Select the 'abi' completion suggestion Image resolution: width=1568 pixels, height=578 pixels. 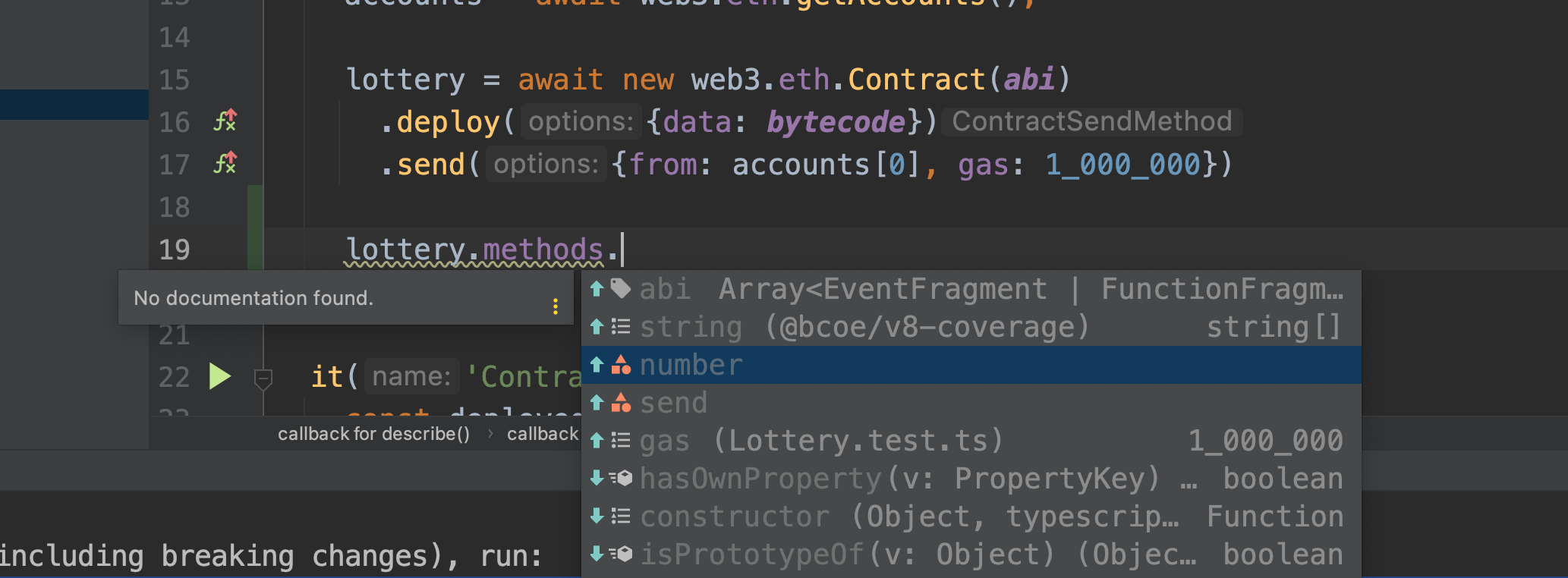pos(971,289)
